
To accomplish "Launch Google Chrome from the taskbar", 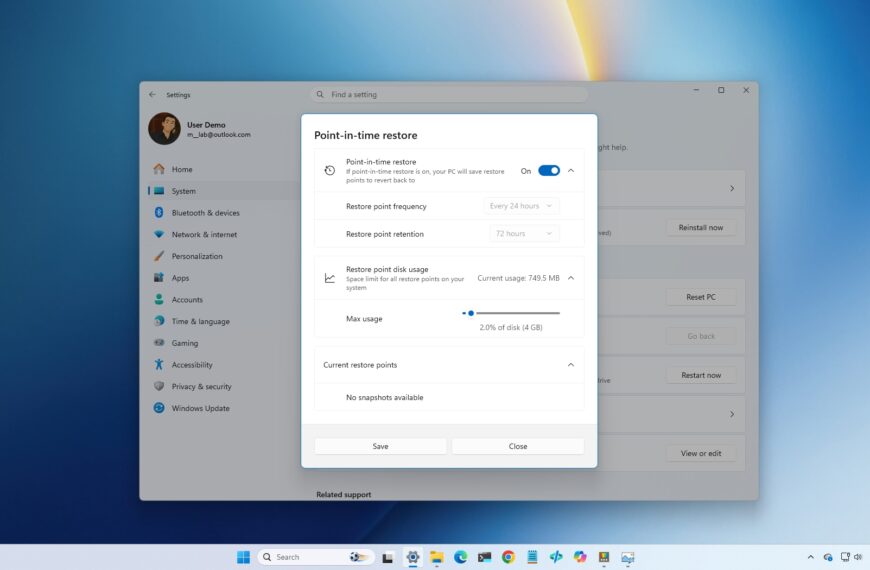I will [508, 557].
